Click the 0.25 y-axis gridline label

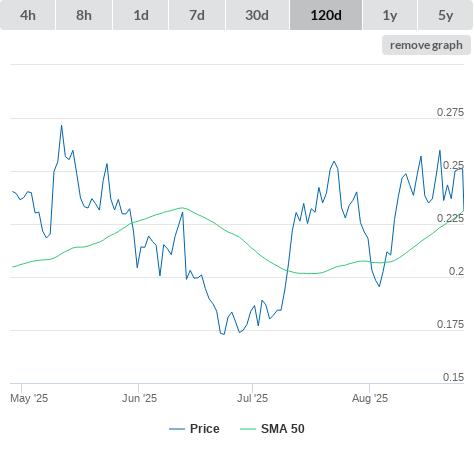[x=453, y=165]
